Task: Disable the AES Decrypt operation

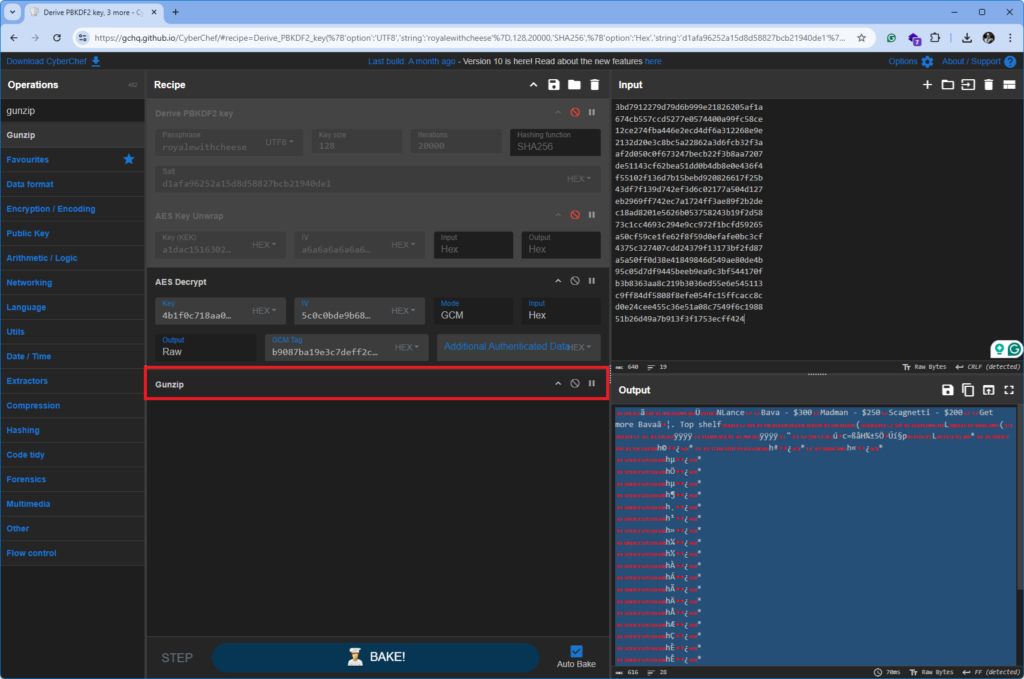Action: 575,281
